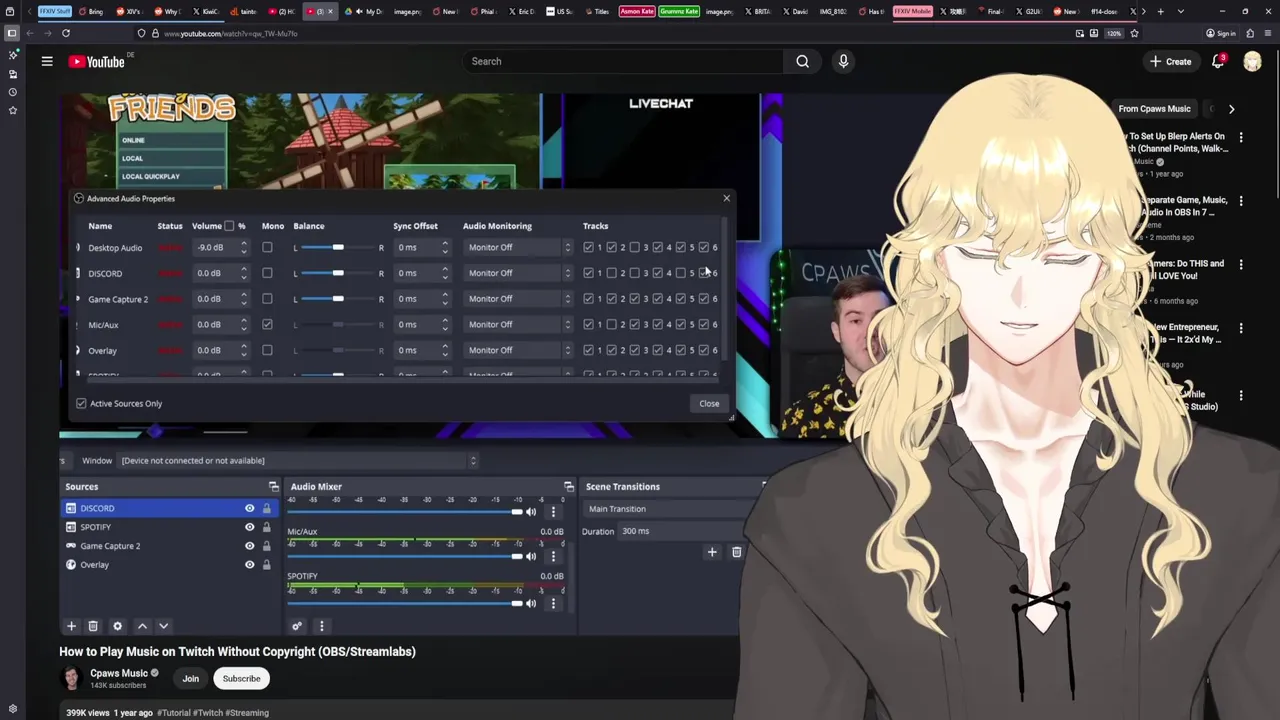Open Overlay audio monitoring dropdown
This screenshot has width=1280, height=720.
coord(518,350)
